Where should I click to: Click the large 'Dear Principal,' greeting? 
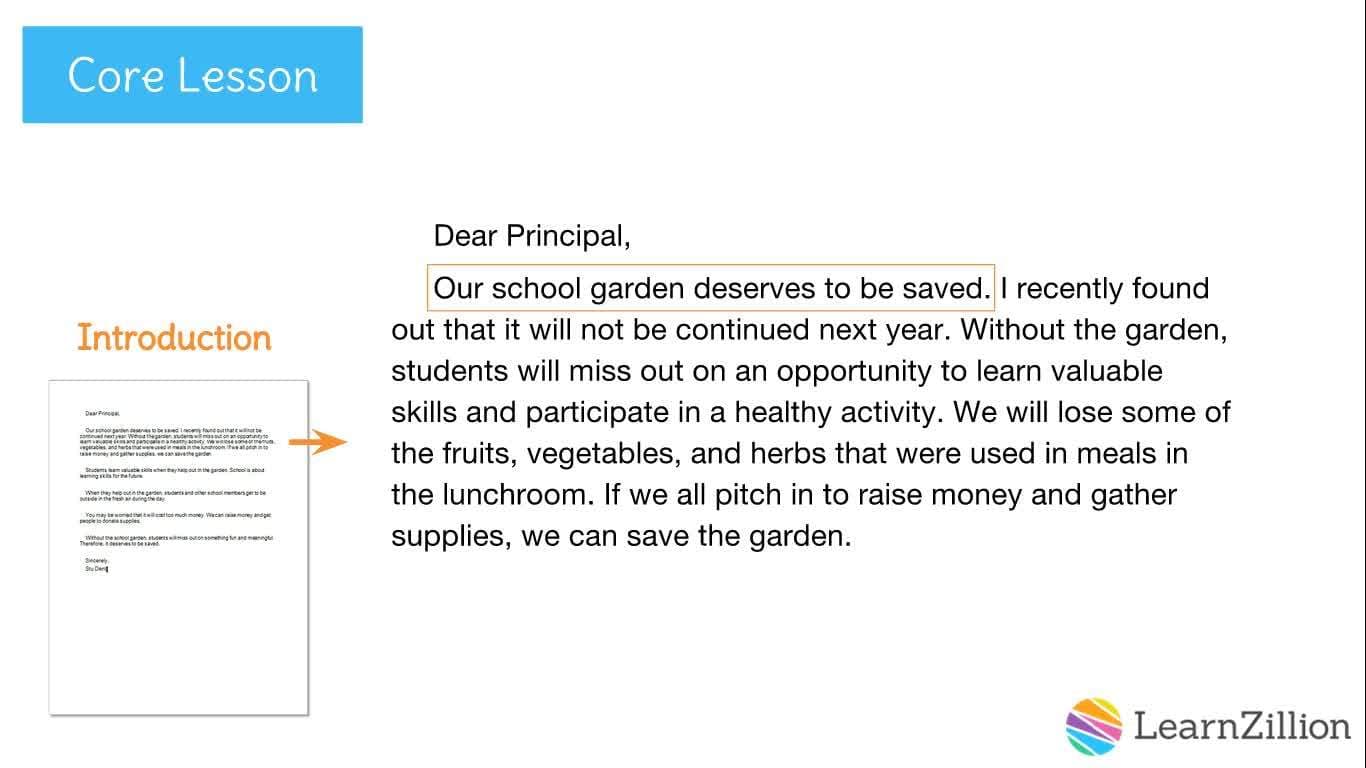(532, 236)
